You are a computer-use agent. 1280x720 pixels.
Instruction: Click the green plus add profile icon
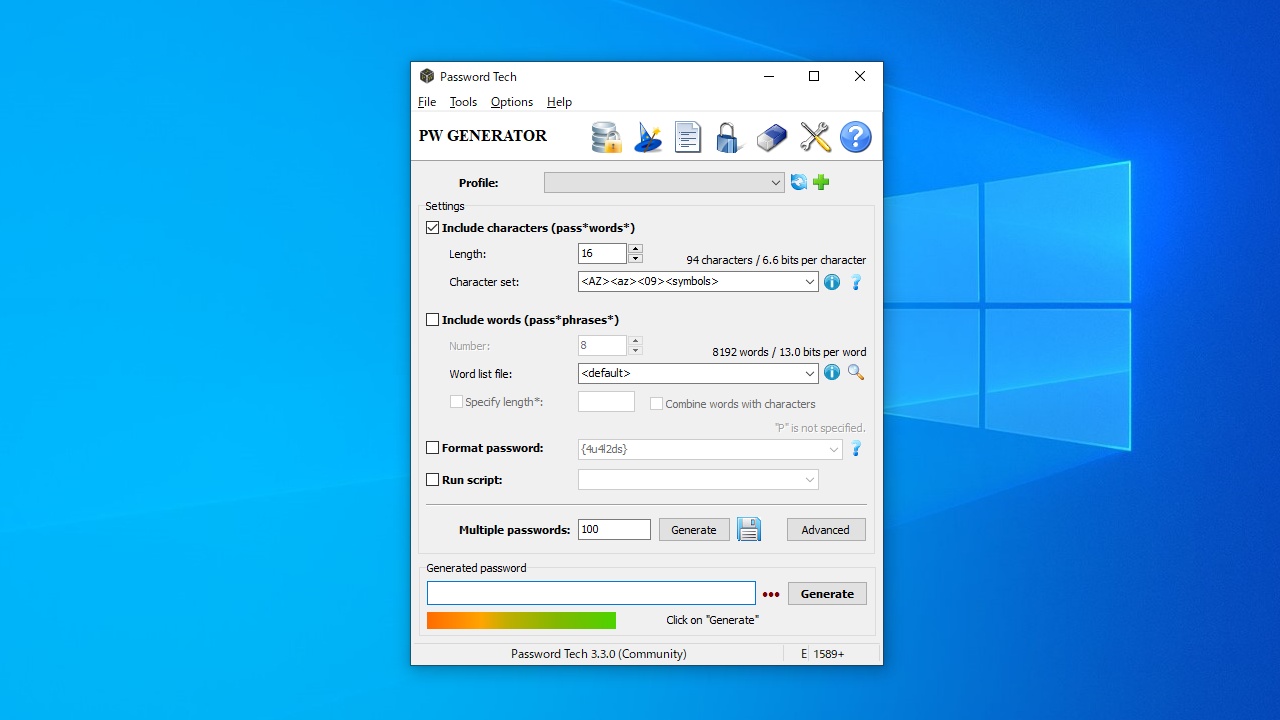coord(821,182)
